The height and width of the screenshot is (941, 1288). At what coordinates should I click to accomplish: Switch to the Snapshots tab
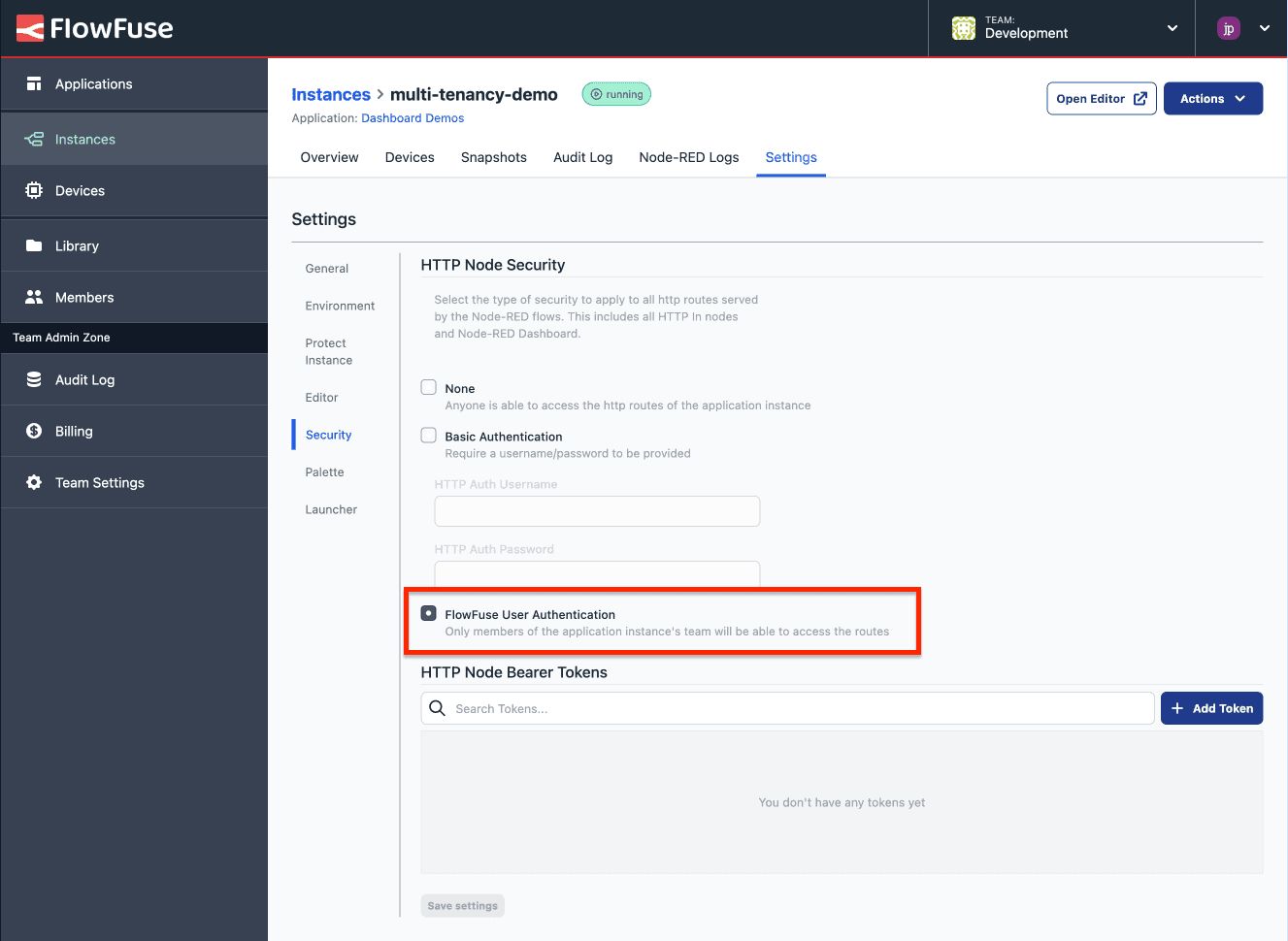tap(493, 157)
